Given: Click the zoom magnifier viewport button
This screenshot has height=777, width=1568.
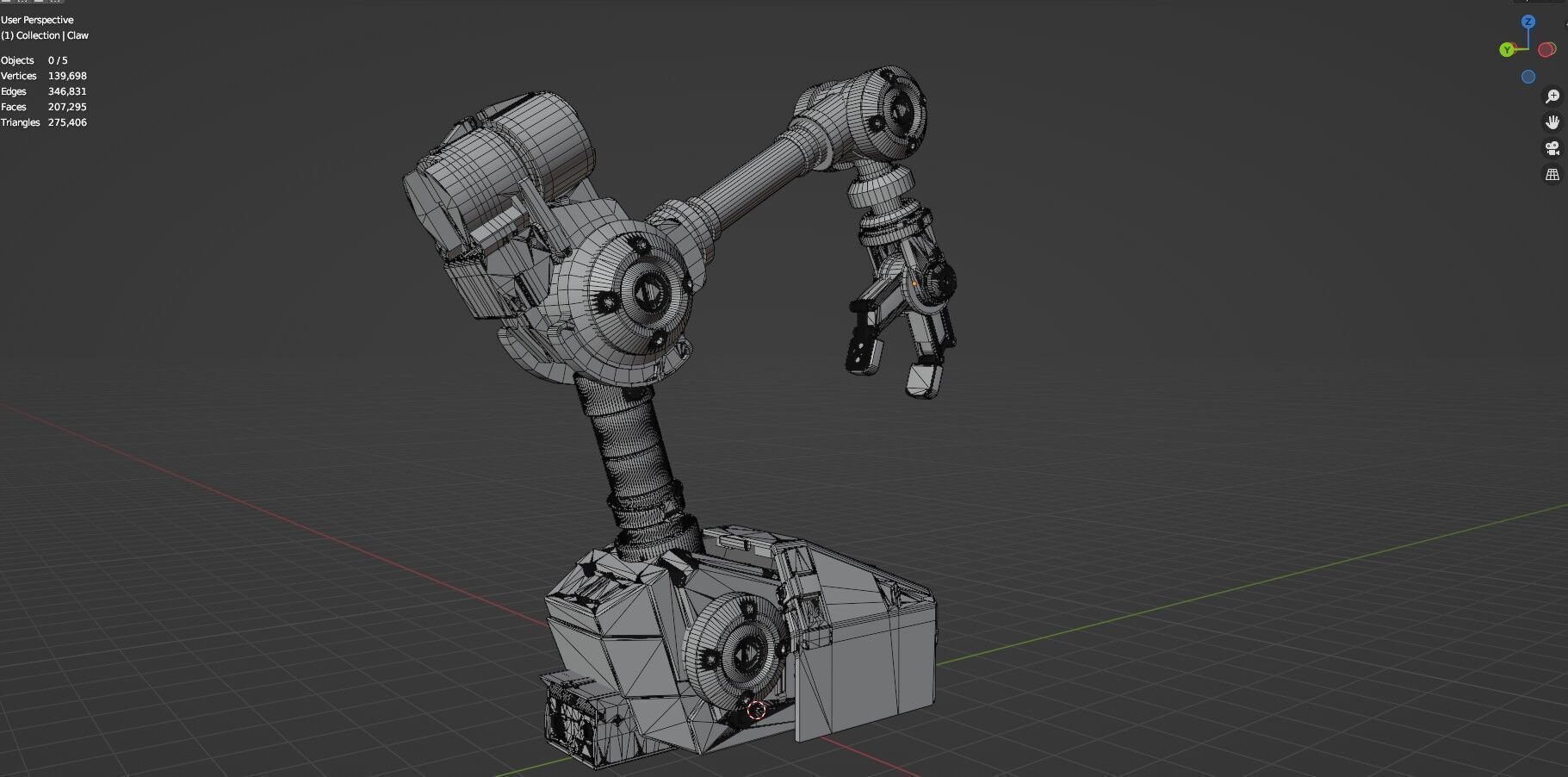Looking at the screenshot, I should coord(1553,96).
